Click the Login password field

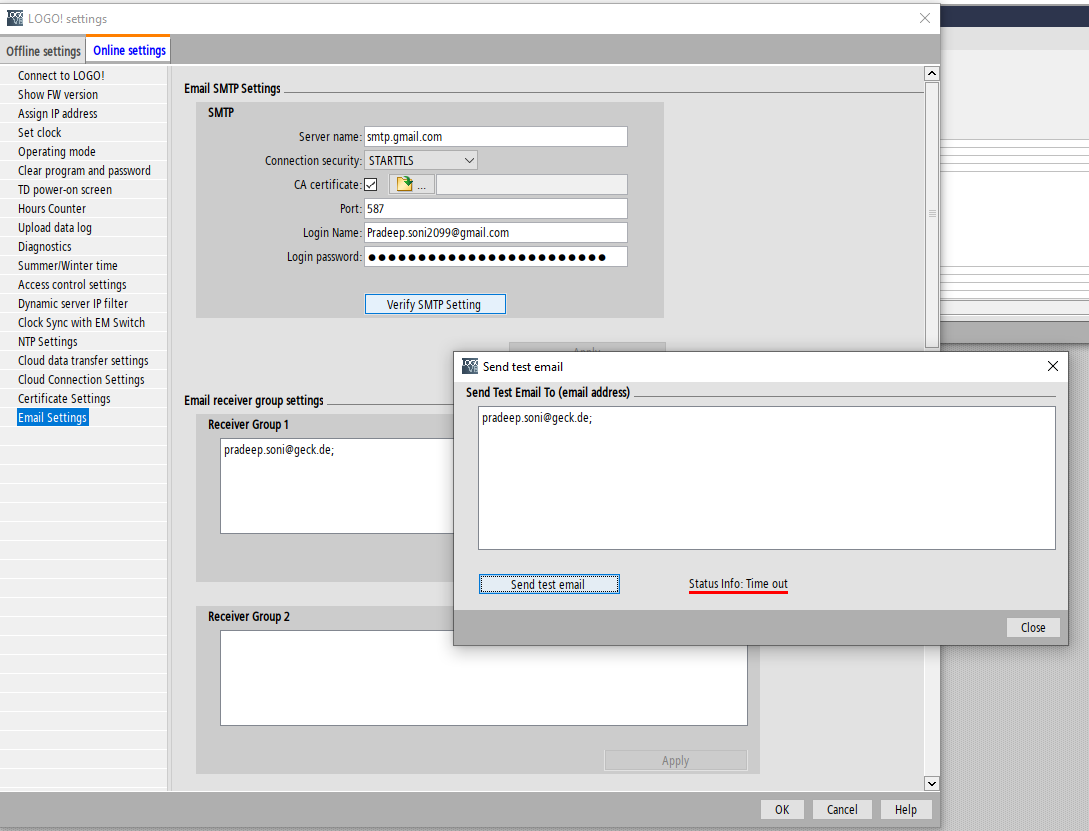[496, 257]
